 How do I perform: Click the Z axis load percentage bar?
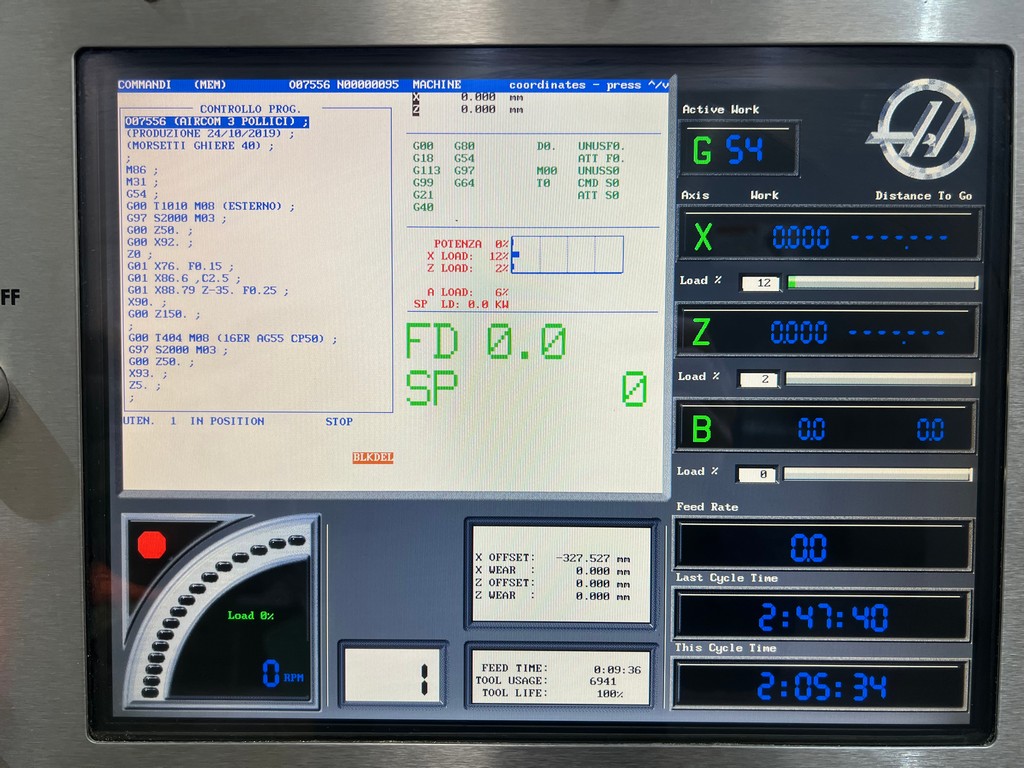pos(880,379)
